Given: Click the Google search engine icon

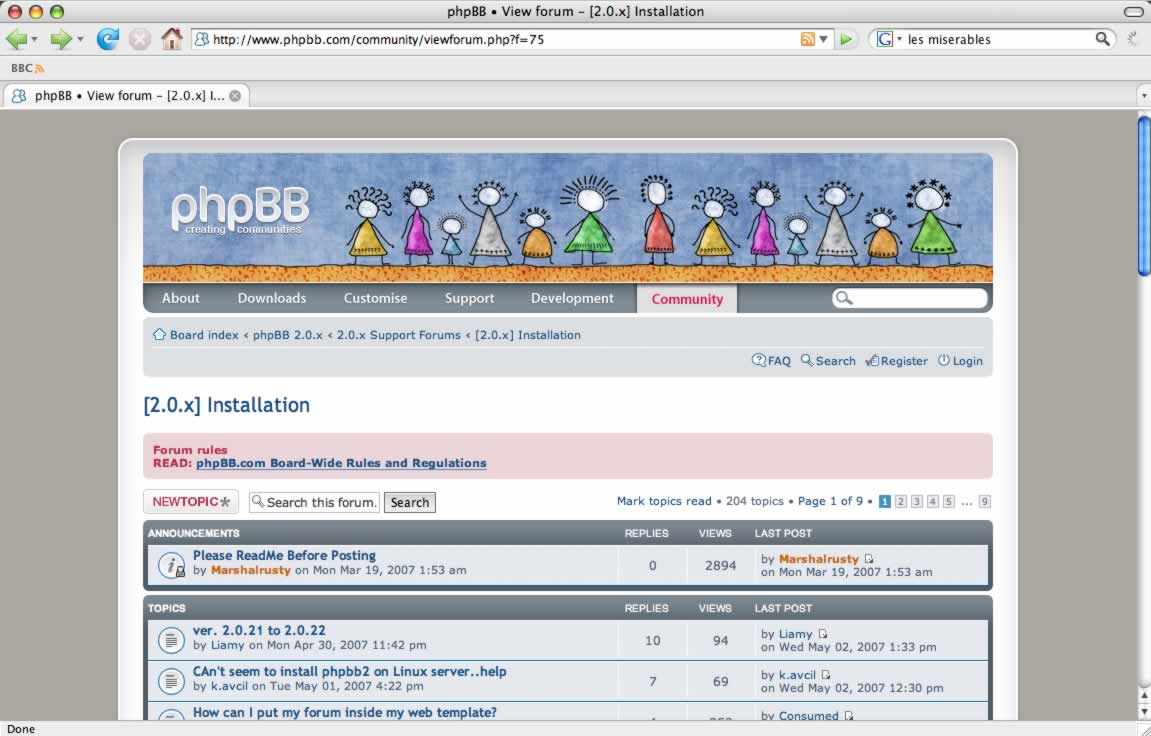Looking at the screenshot, I should (x=885, y=40).
